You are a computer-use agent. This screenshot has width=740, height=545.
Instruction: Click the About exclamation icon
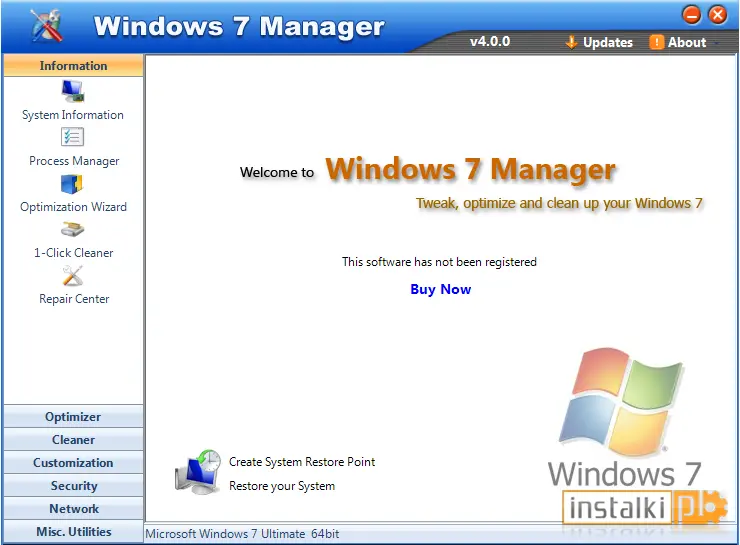(656, 42)
